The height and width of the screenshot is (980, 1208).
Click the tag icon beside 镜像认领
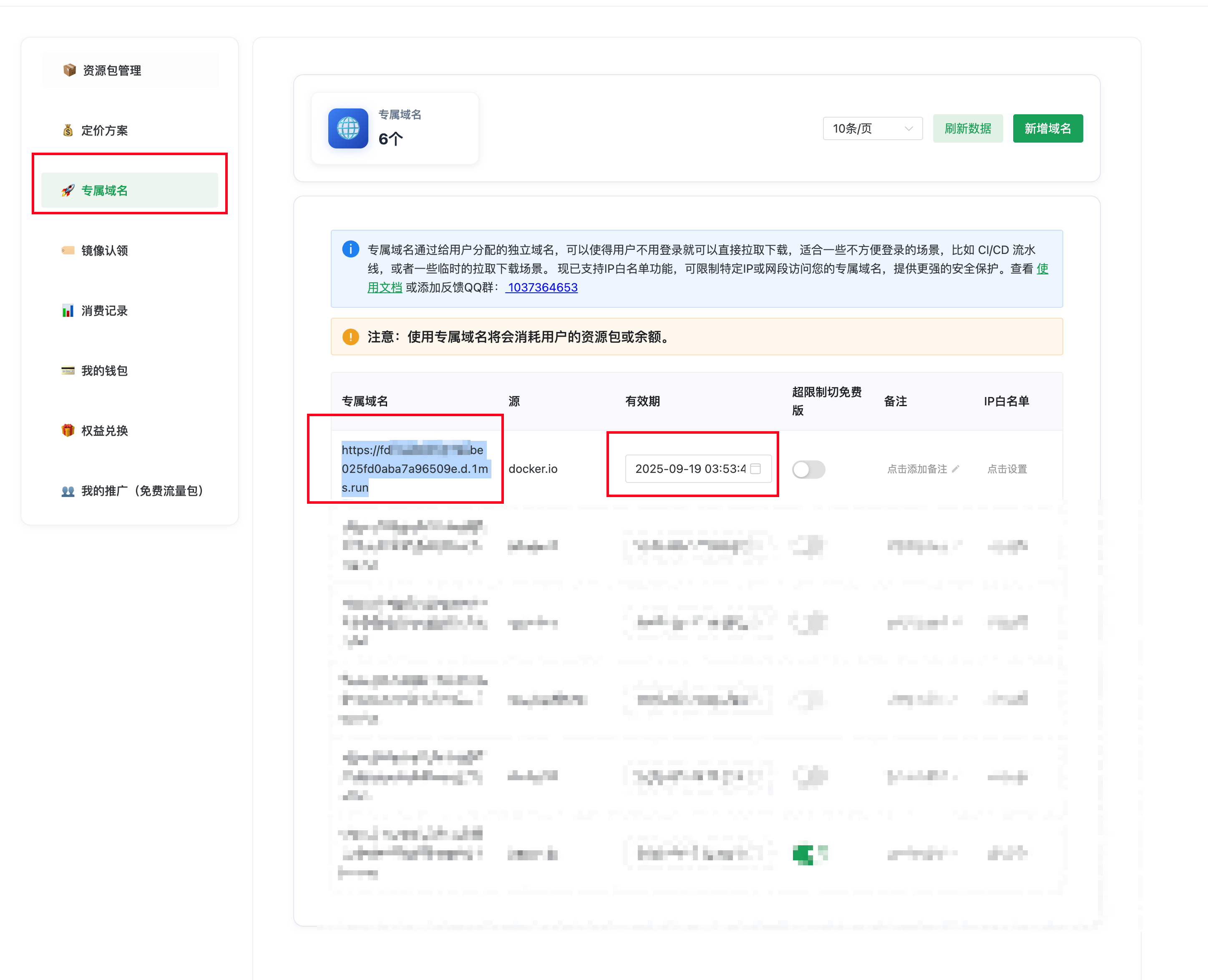(x=68, y=250)
